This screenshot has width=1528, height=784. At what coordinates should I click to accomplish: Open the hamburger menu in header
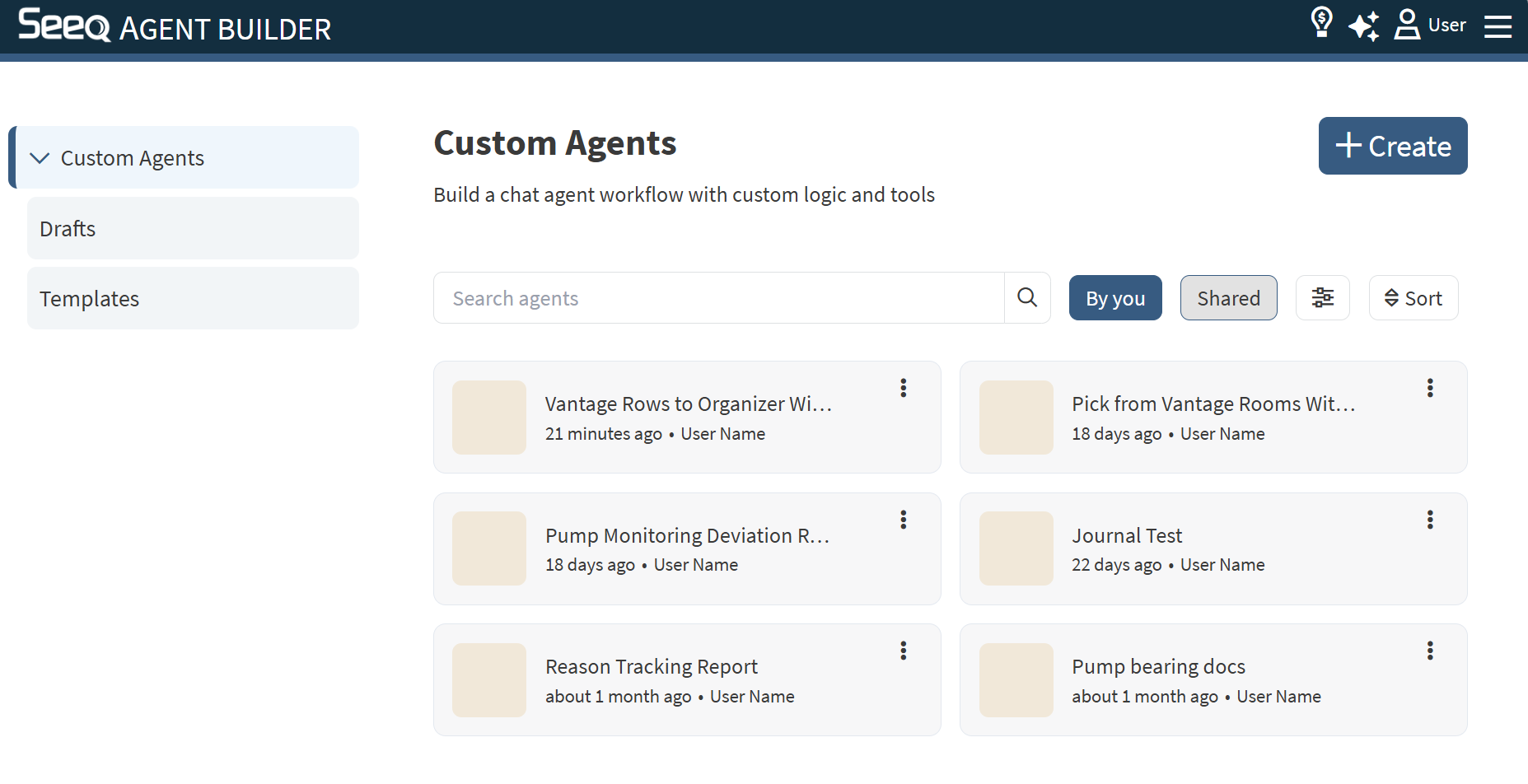pyautogui.click(x=1498, y=26)
